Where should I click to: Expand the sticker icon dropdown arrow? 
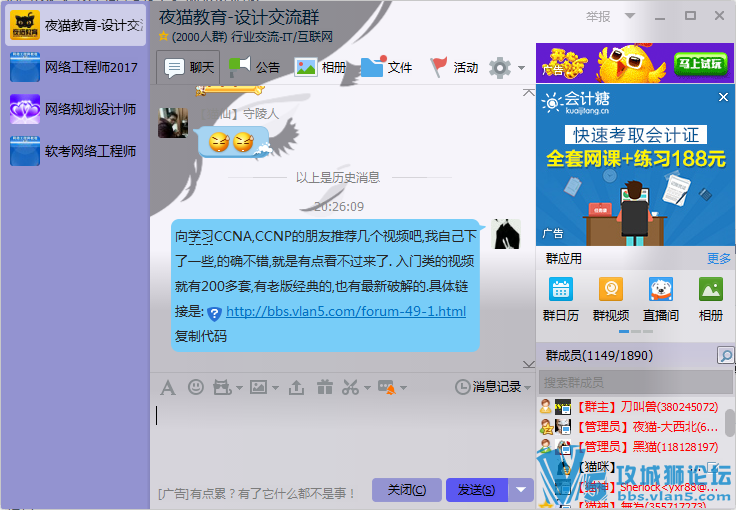coord(239,388)
